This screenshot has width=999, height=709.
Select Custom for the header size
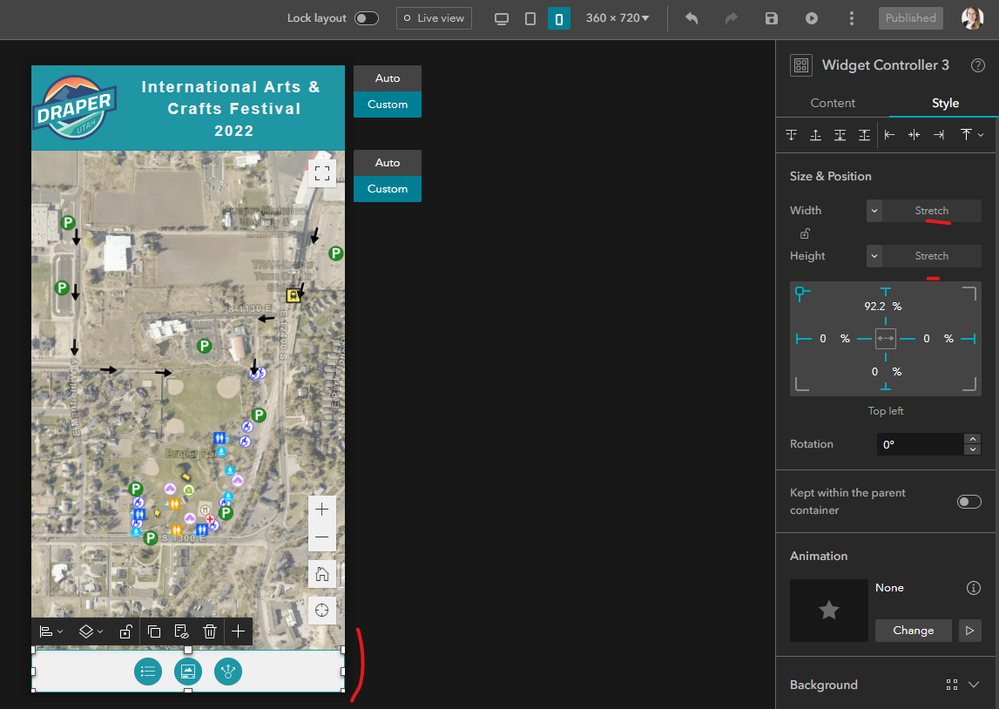click(x=387, y=104)
